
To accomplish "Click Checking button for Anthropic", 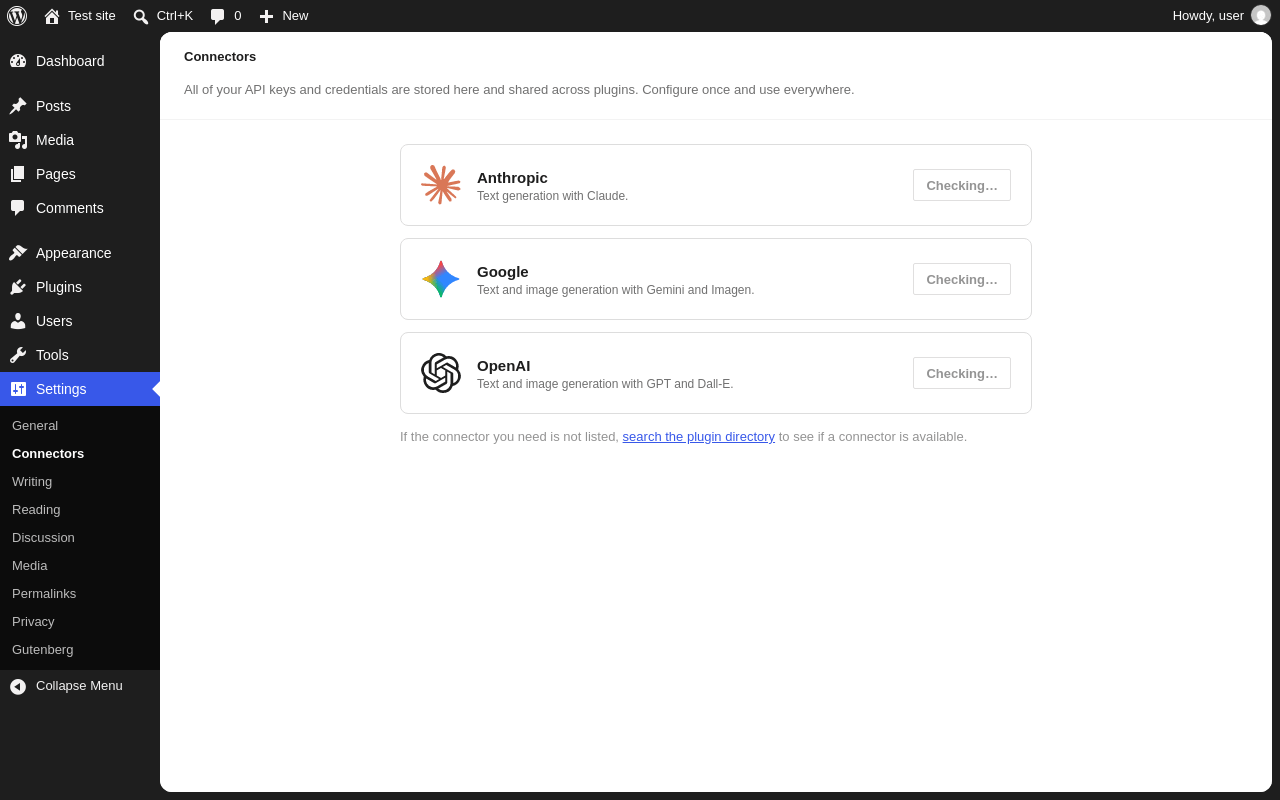I will tap(962, 185).
